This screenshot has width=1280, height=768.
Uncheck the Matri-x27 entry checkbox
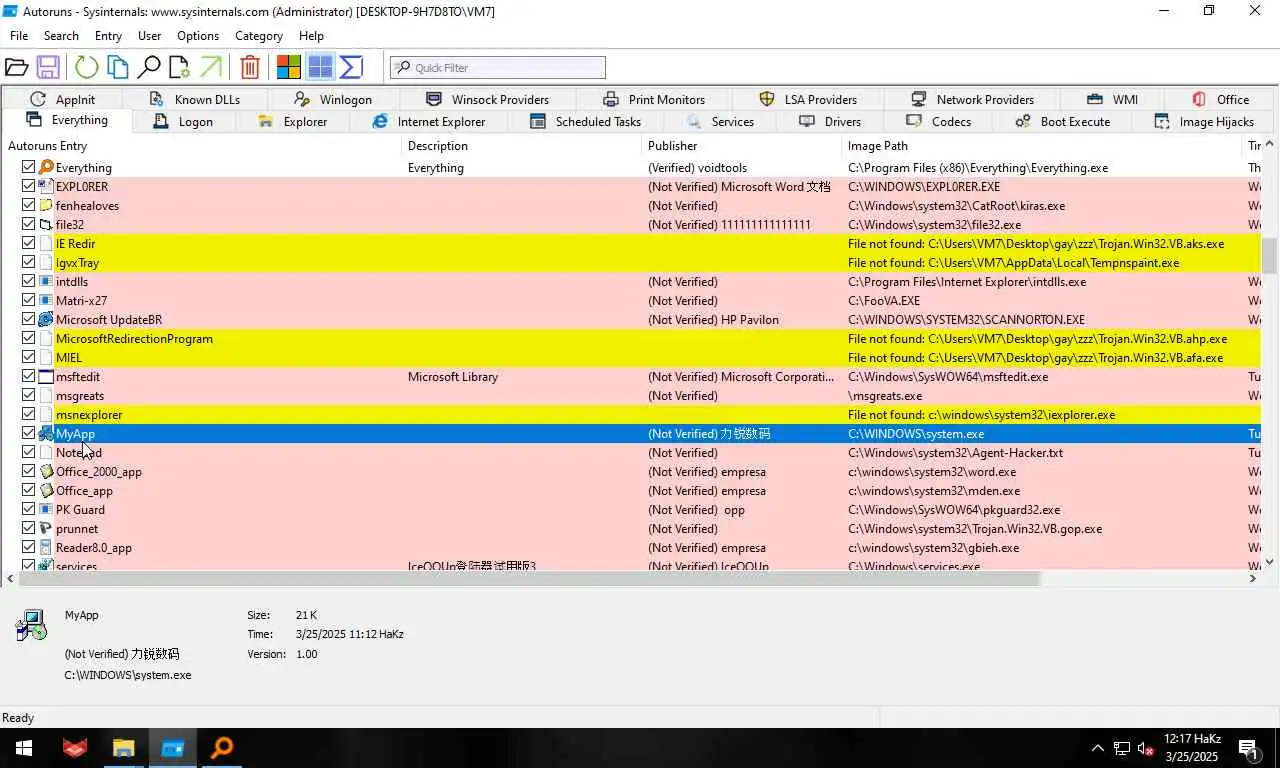28,300
